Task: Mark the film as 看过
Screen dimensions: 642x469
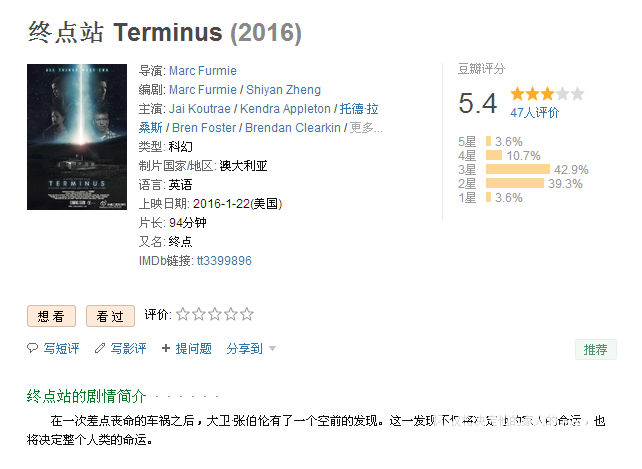Action: point(110,316)
